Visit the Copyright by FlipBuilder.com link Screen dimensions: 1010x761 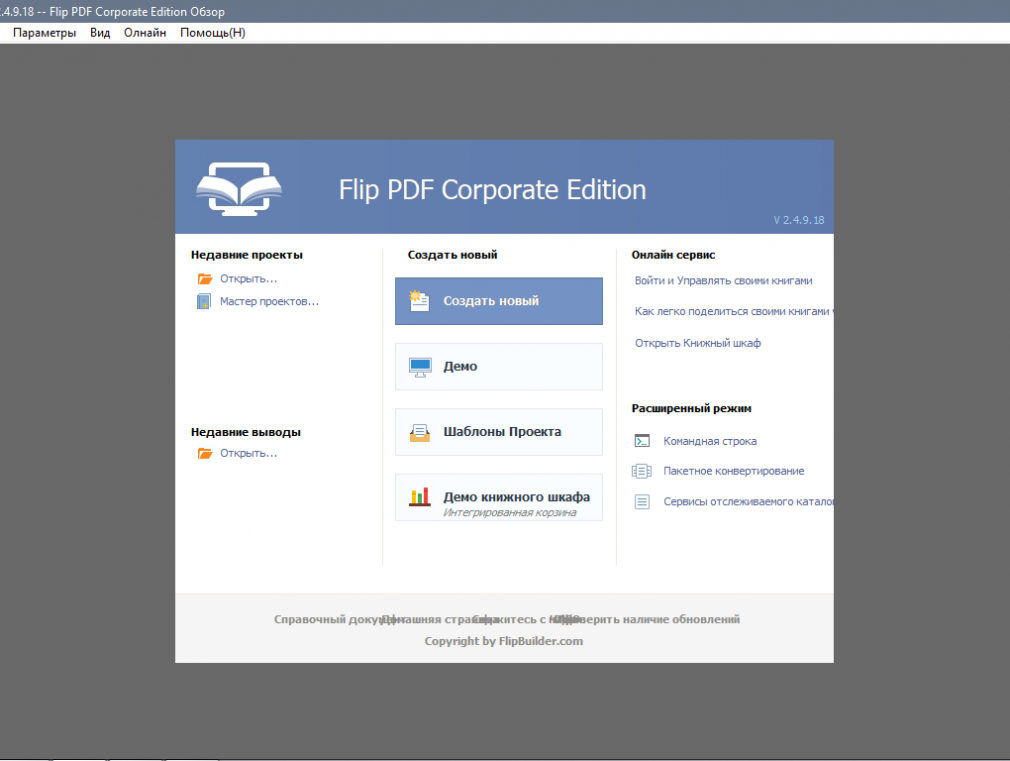tap(504, 641)
